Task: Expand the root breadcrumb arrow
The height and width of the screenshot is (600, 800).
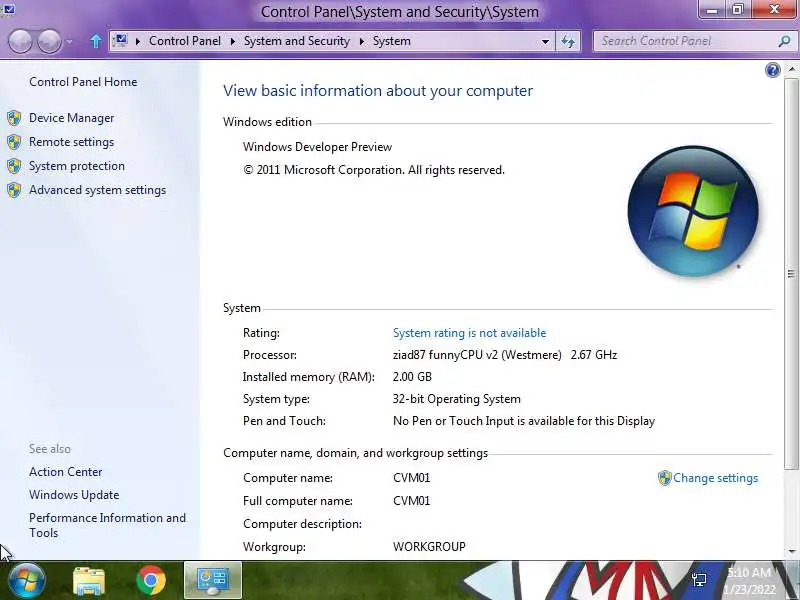Action: click(138, 41)
